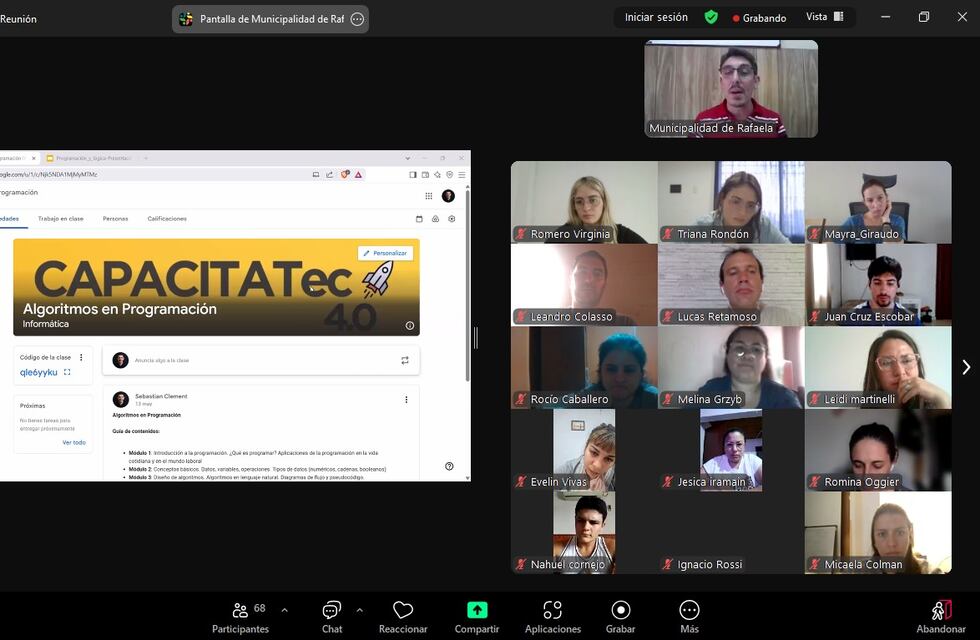Expand the chevron next to Participantes

click(x=283, y=608)
